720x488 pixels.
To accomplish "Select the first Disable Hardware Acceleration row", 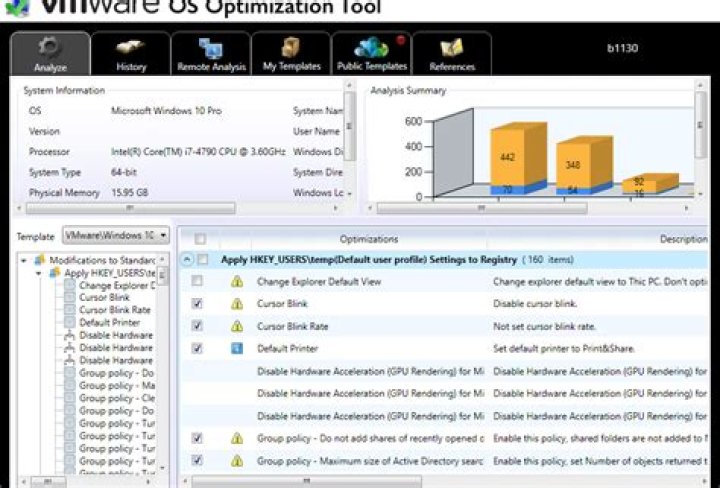I will (x=444, y=371).
